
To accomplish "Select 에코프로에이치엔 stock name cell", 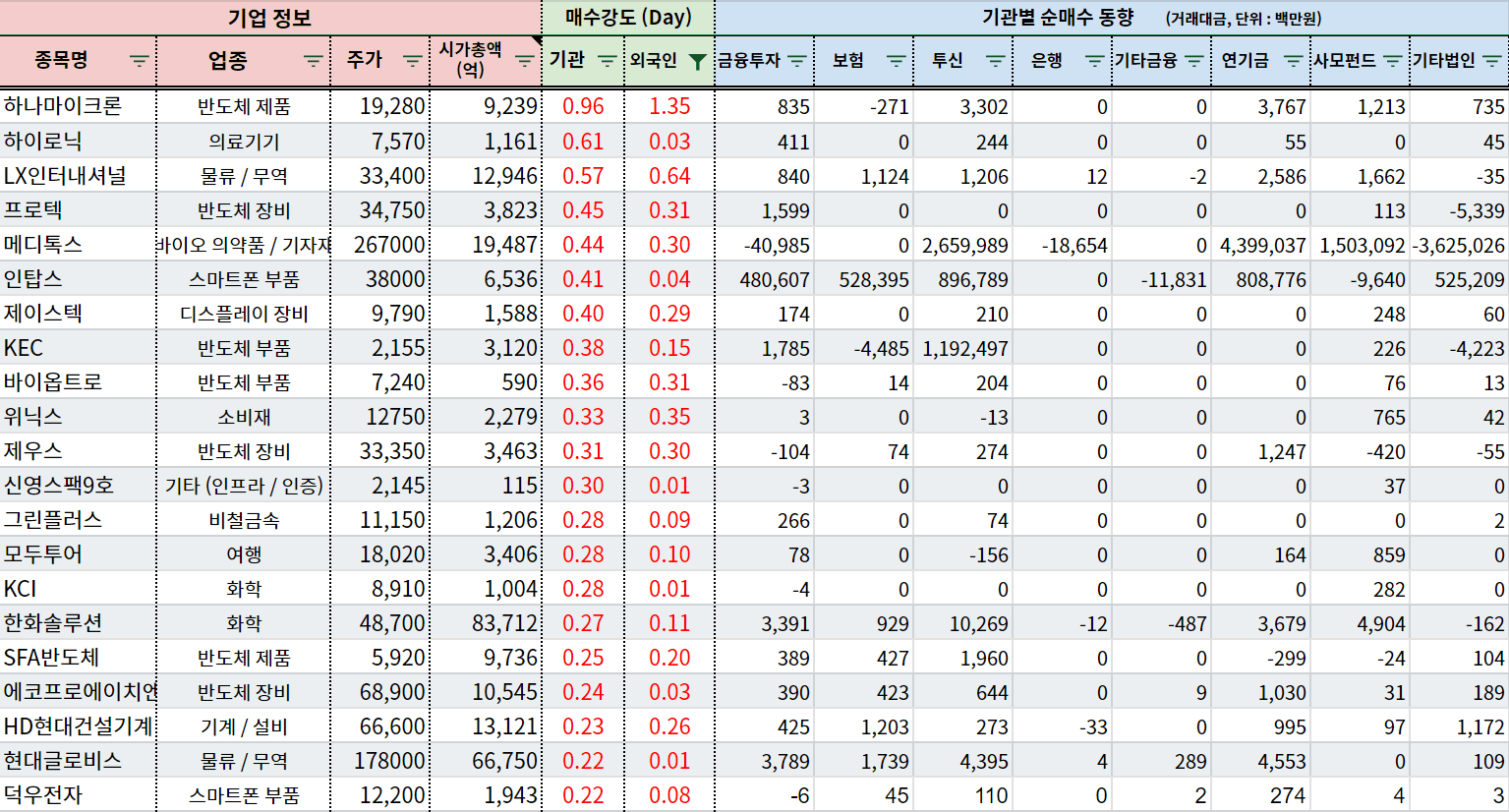I will (78, 692).
